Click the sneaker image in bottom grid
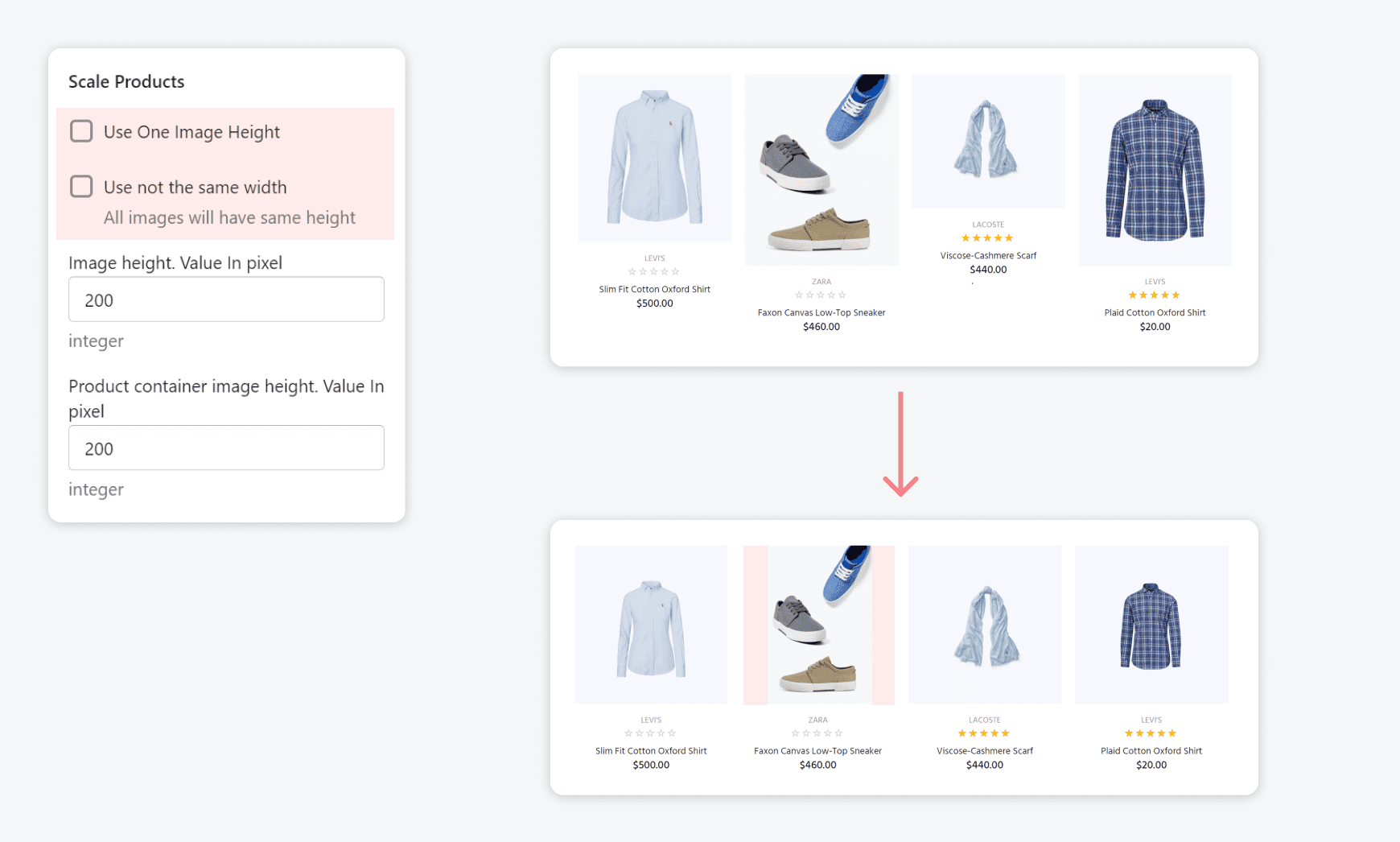 pyautogui.click(x=818, y=625)
